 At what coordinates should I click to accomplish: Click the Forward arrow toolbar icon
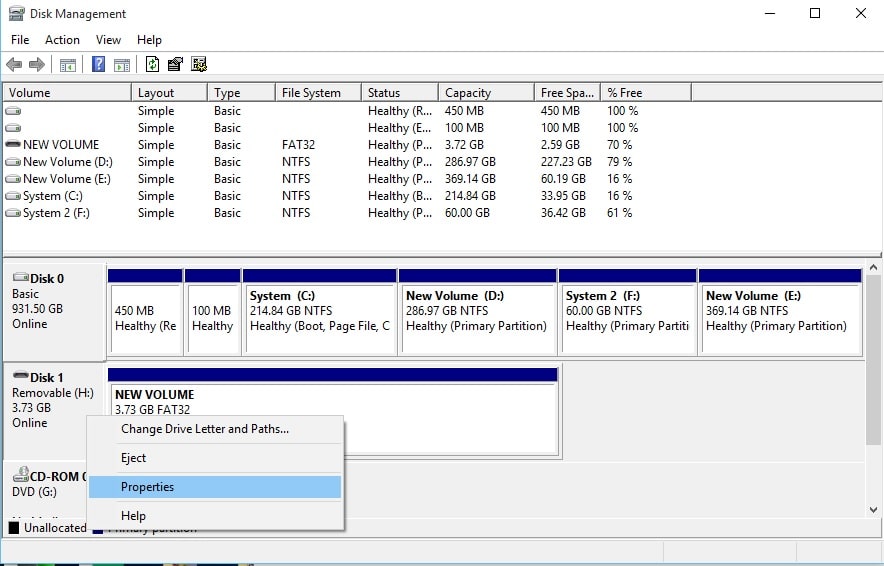(x=37, y=64)
